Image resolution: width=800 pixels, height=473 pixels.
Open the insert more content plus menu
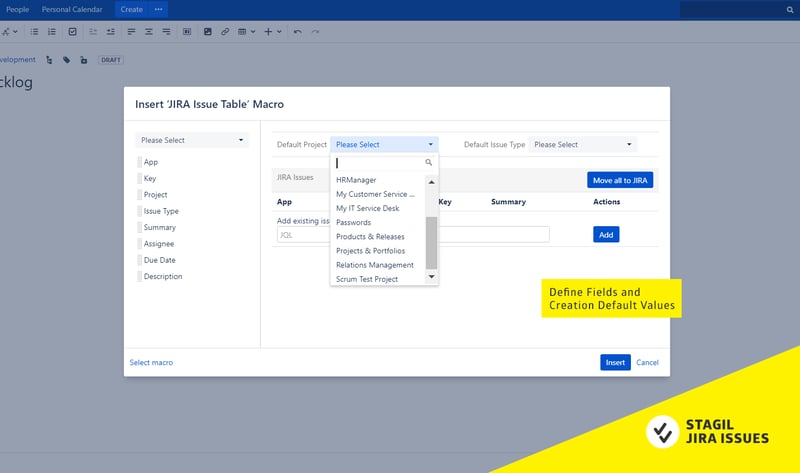pos(272,32)
